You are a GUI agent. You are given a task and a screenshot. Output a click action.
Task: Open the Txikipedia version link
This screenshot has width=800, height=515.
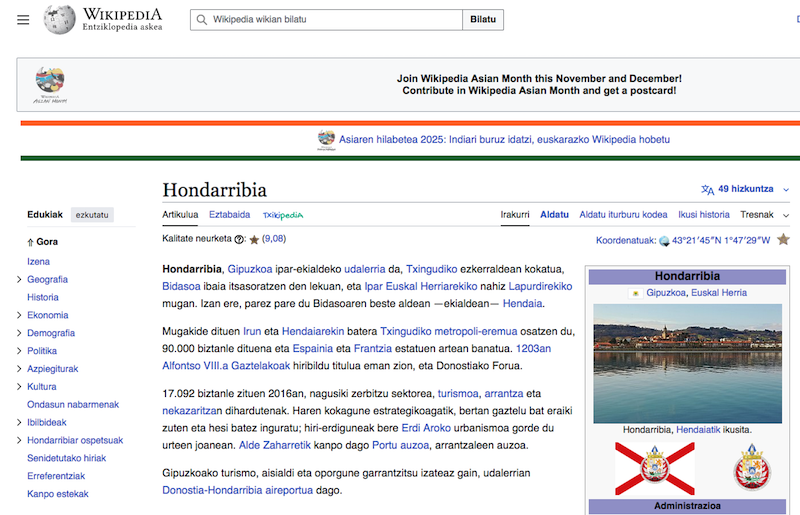[283, 215]
